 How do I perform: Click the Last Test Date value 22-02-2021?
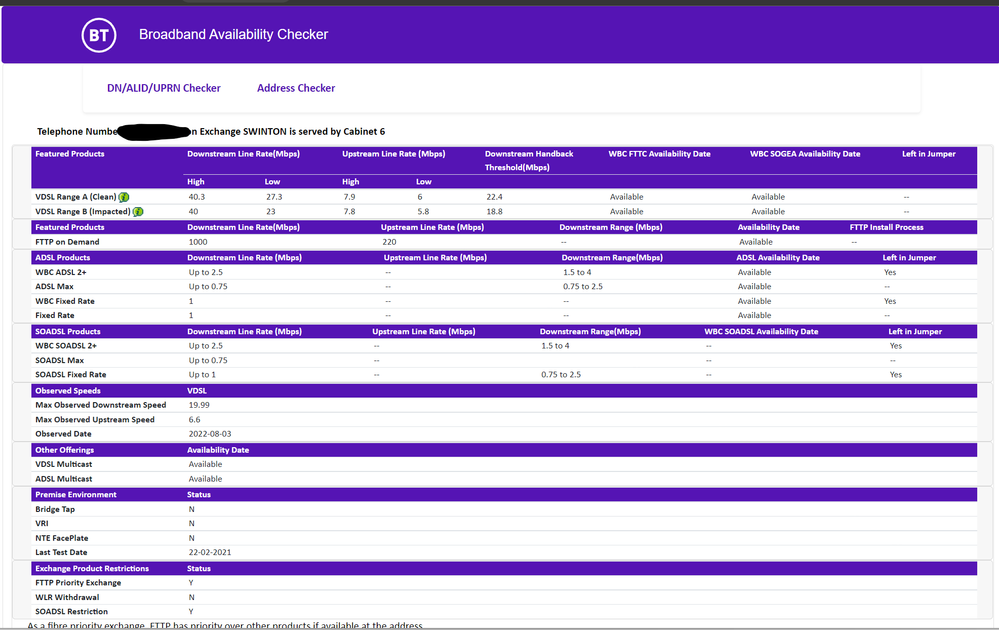(x=208, y=552)
